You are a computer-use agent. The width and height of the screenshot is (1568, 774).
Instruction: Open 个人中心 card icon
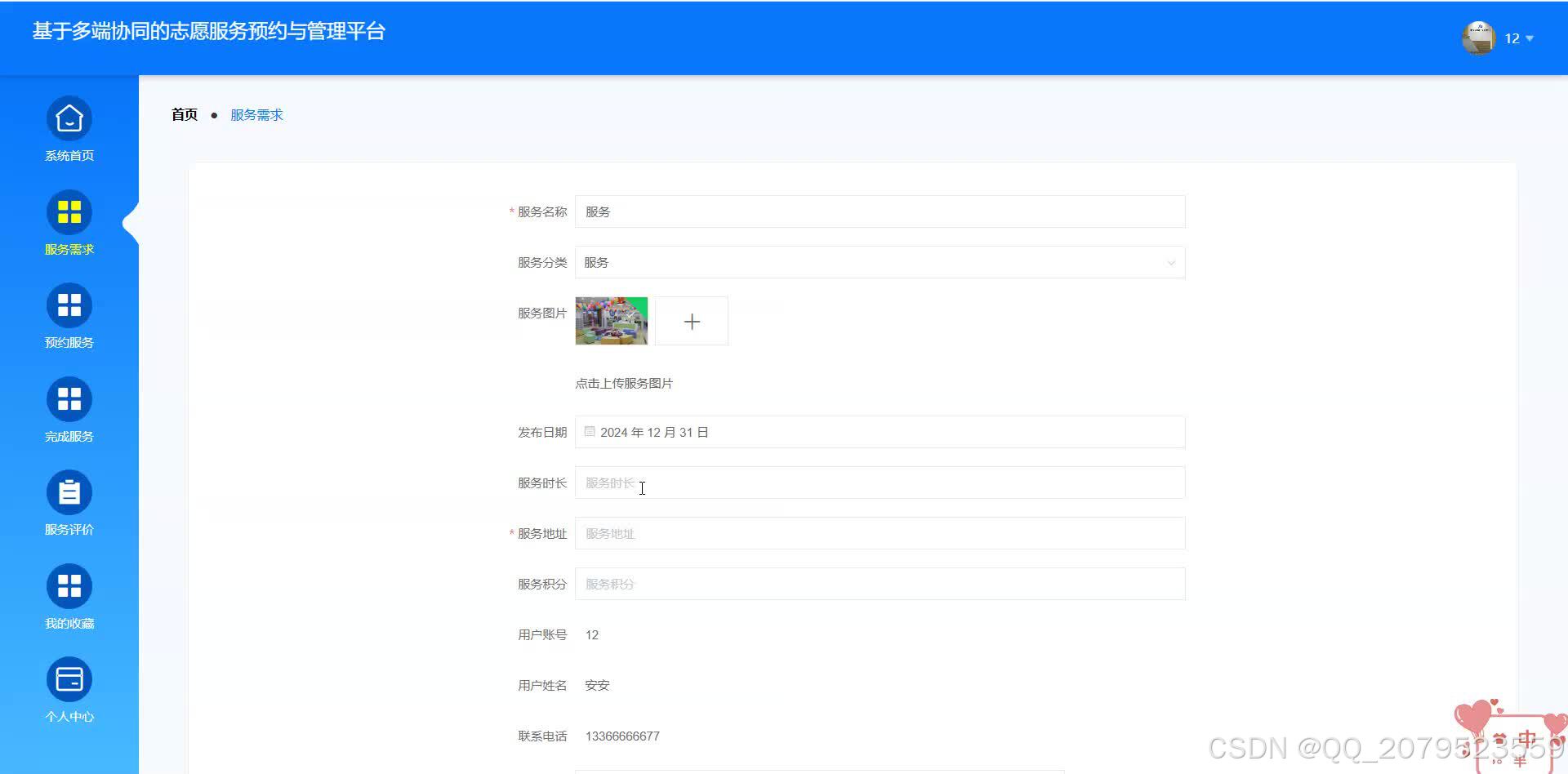[x=69, y=679]
